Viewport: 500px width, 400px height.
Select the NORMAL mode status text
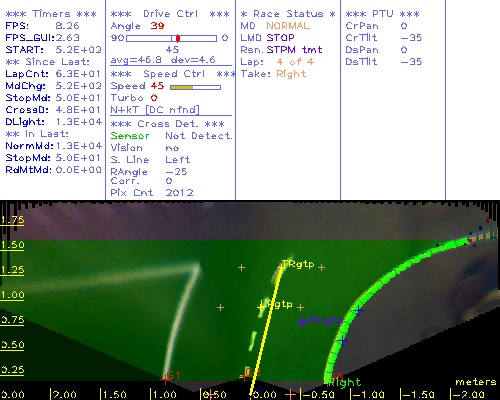[288, 26]
